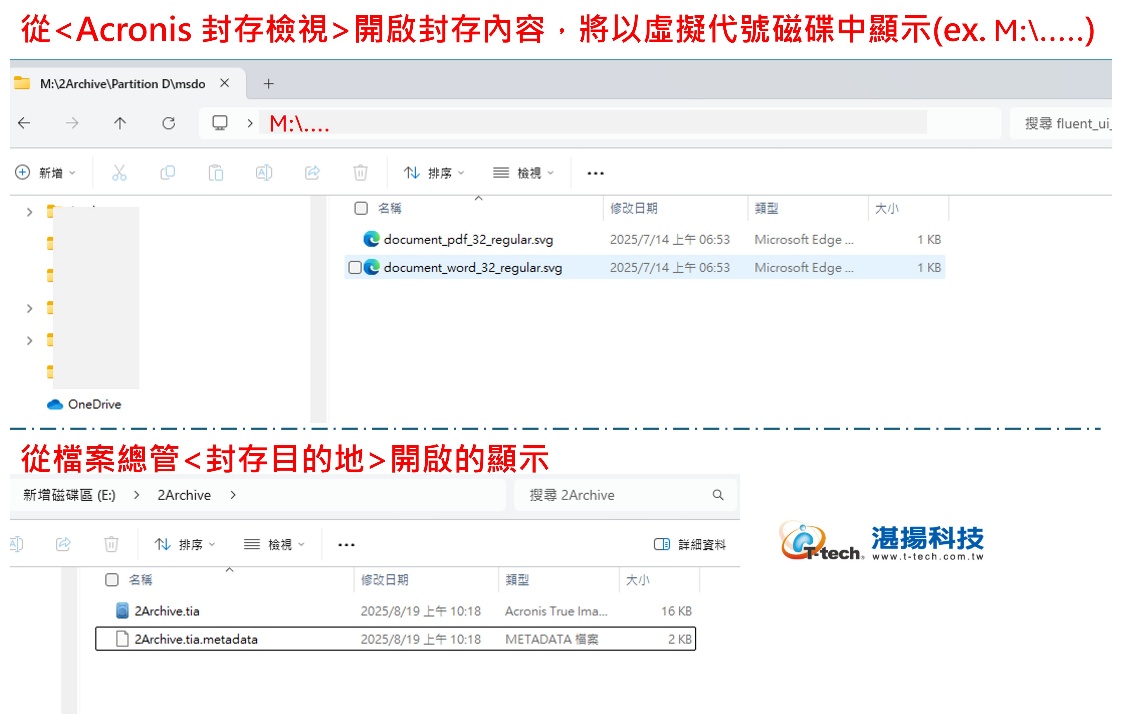Sort lower list by 修改日期 column
Image resolution: width=1125 pixels, height=714 pixels.
385,580
